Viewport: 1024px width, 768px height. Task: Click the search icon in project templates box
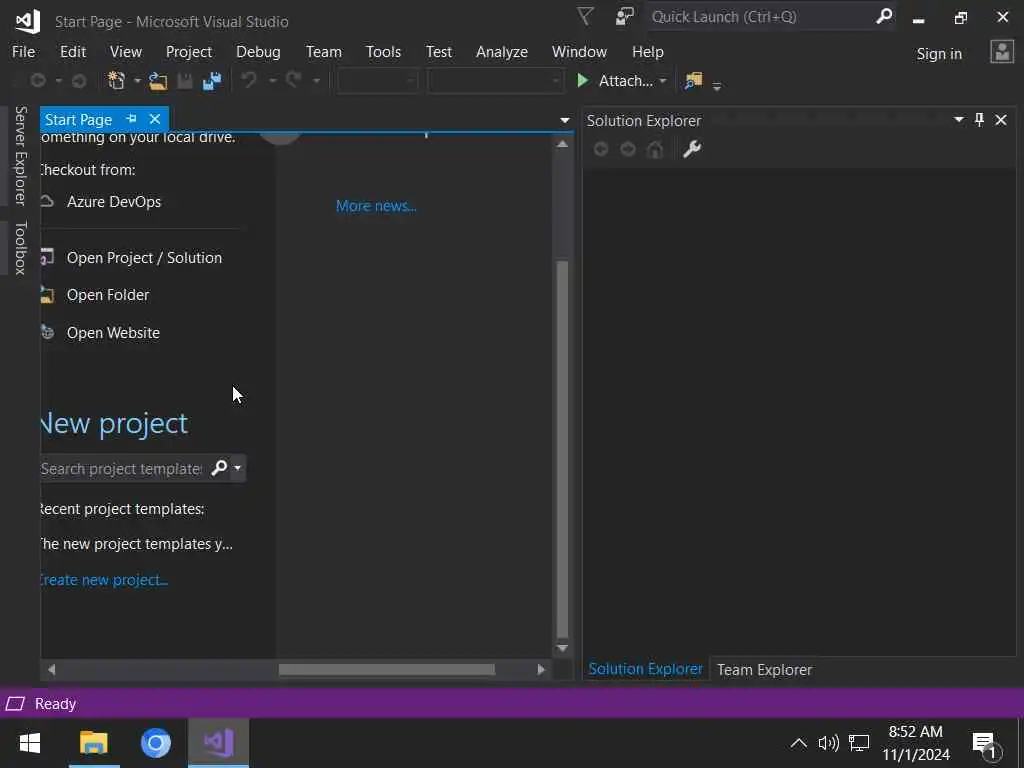point(219,468)
